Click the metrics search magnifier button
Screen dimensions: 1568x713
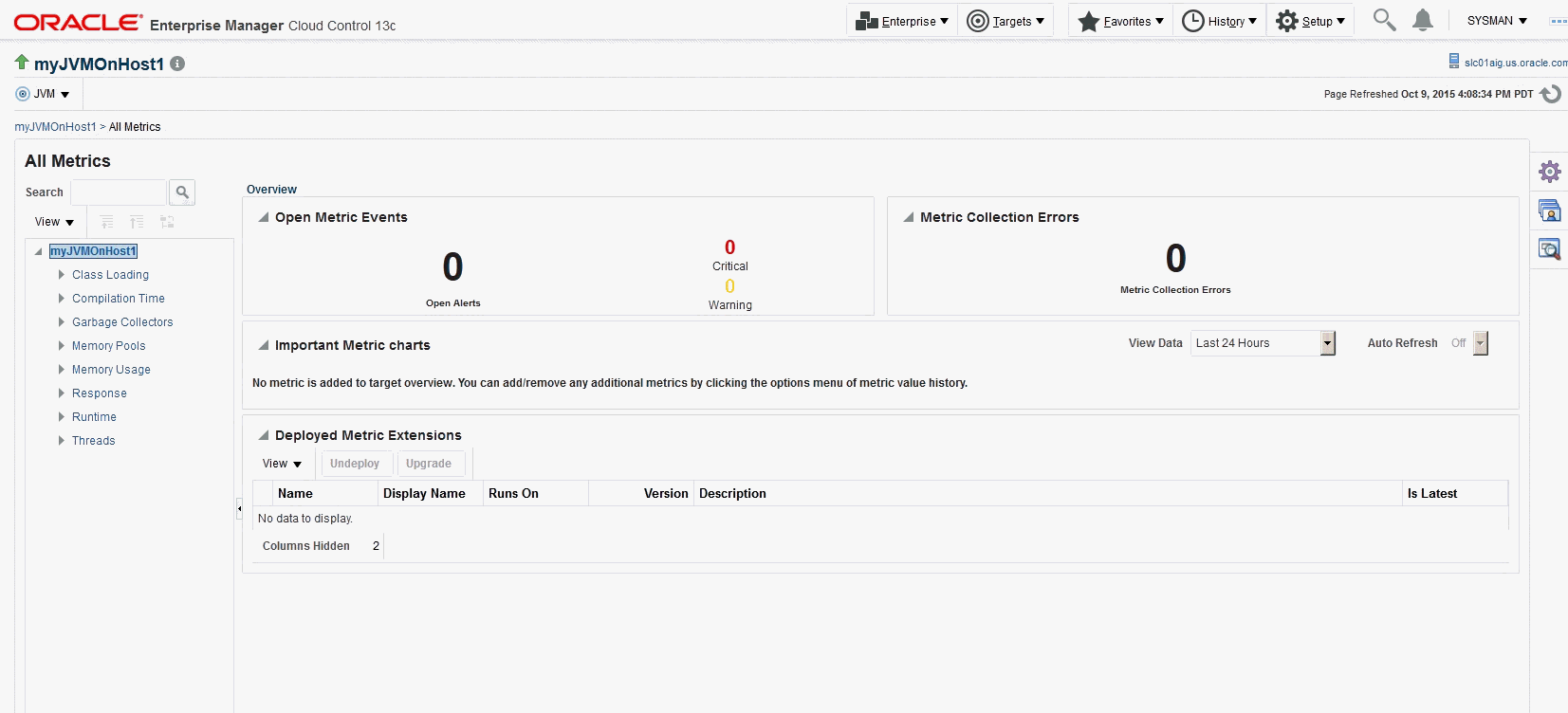pyautogui.click(x=182, y=192)
